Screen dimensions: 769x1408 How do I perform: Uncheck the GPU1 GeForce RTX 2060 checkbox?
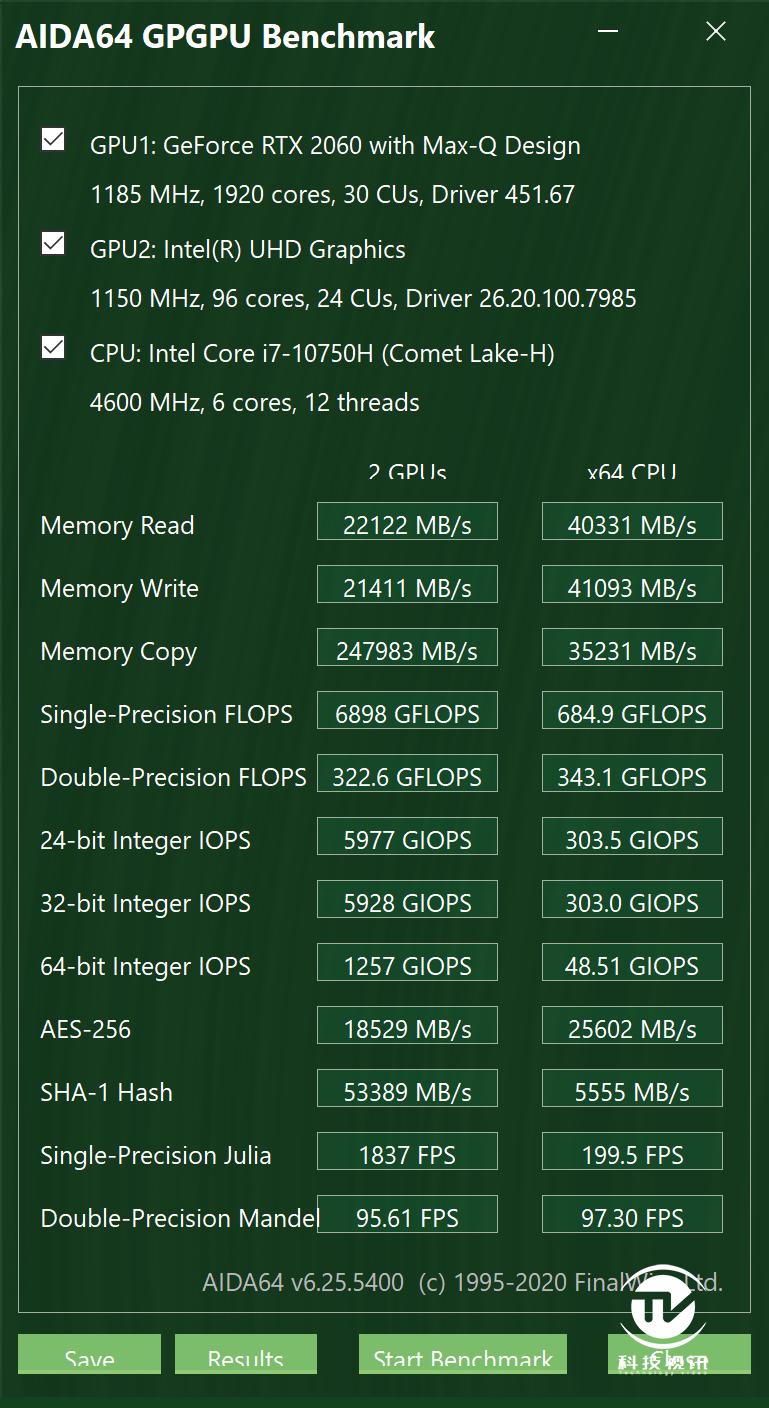click(x=53, y=140)
